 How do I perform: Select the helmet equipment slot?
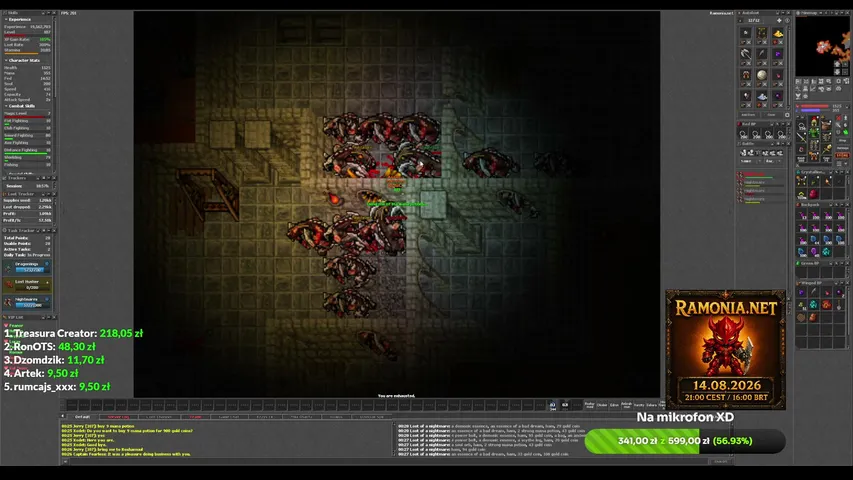[814, 121]
